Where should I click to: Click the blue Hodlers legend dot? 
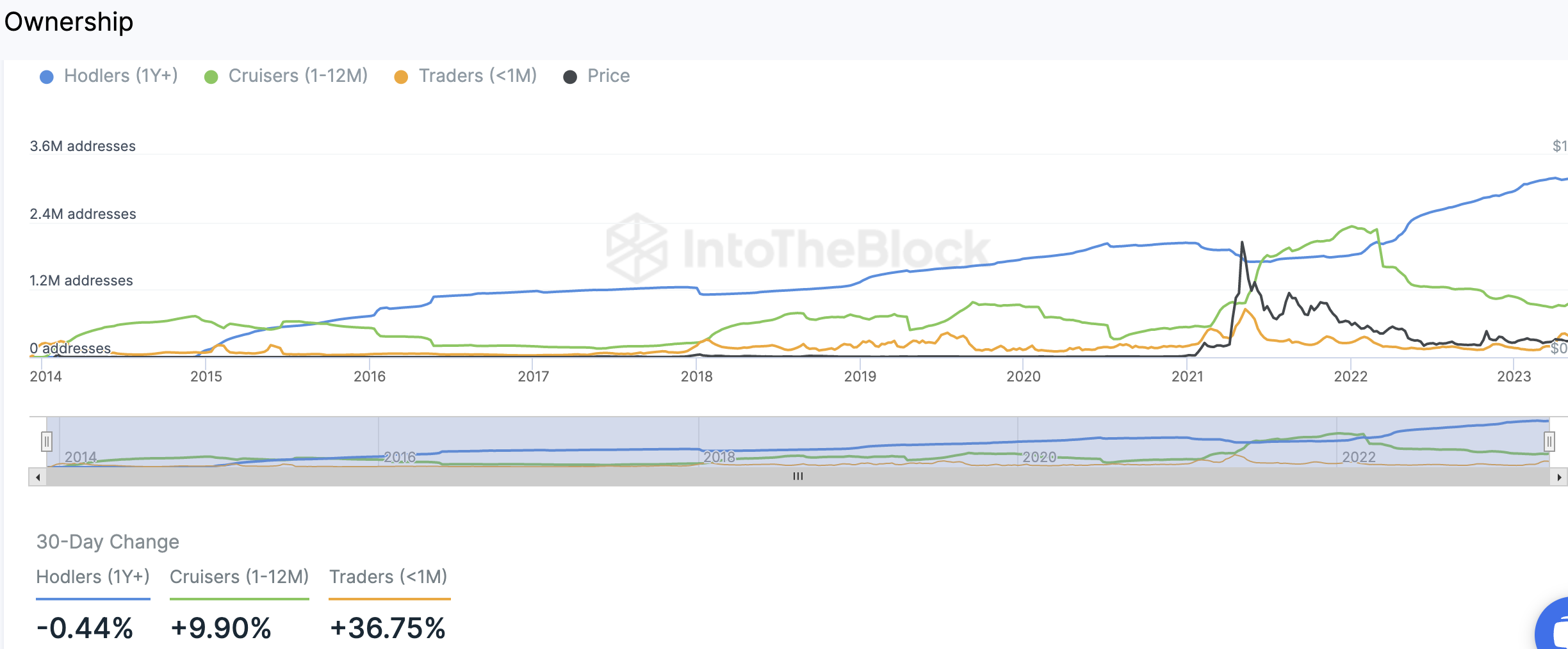[x=47, y=77]
